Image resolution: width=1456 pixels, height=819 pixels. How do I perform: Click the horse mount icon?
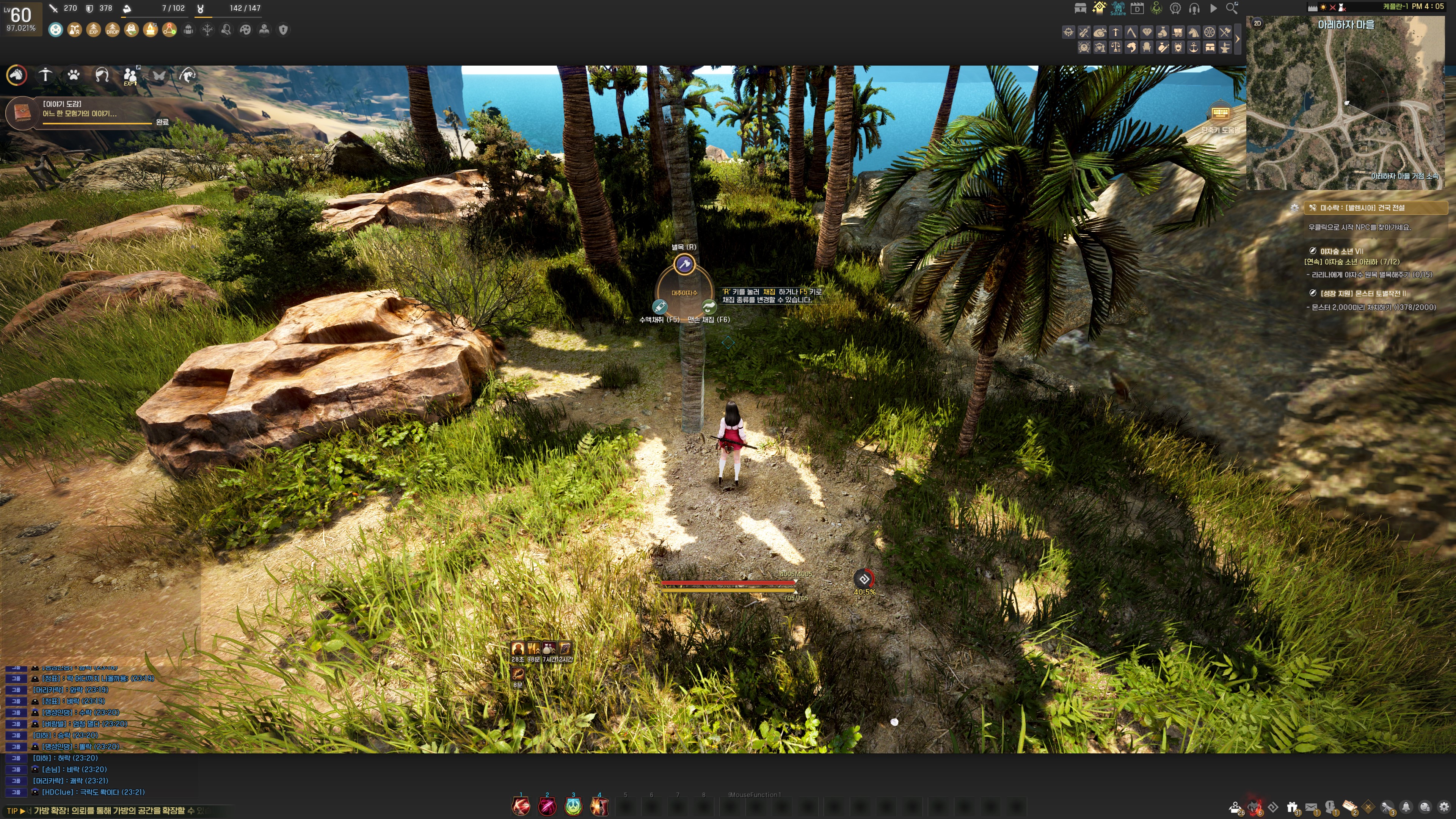click(16, 75)
